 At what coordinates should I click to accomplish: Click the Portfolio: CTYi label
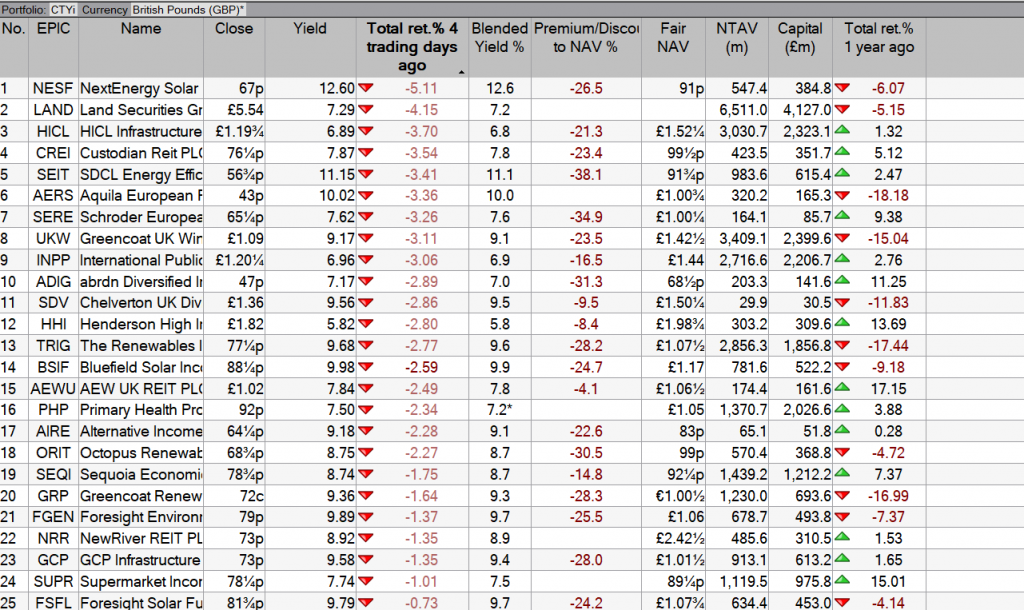39,10
